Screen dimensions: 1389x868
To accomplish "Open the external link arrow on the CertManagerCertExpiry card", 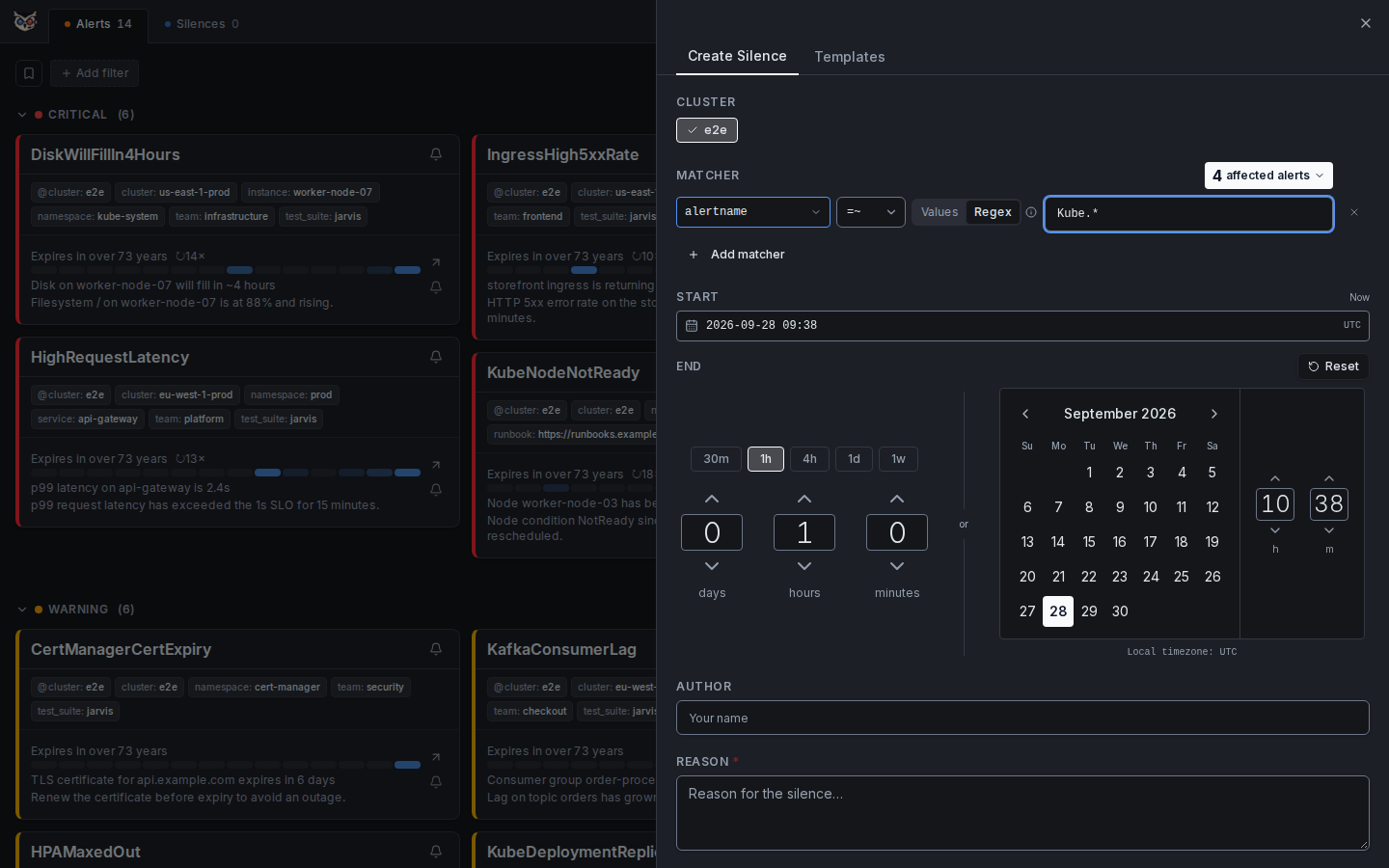I will pos(436,757).
